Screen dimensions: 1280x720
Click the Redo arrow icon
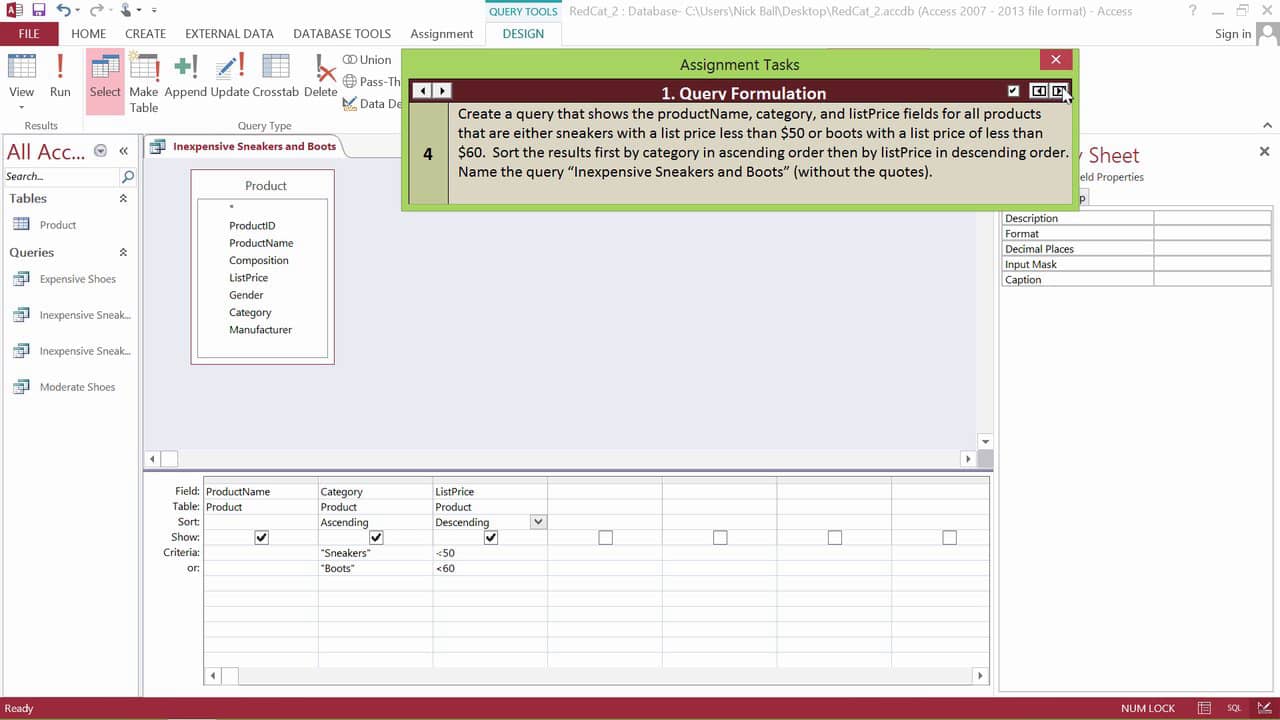(97, 11)
